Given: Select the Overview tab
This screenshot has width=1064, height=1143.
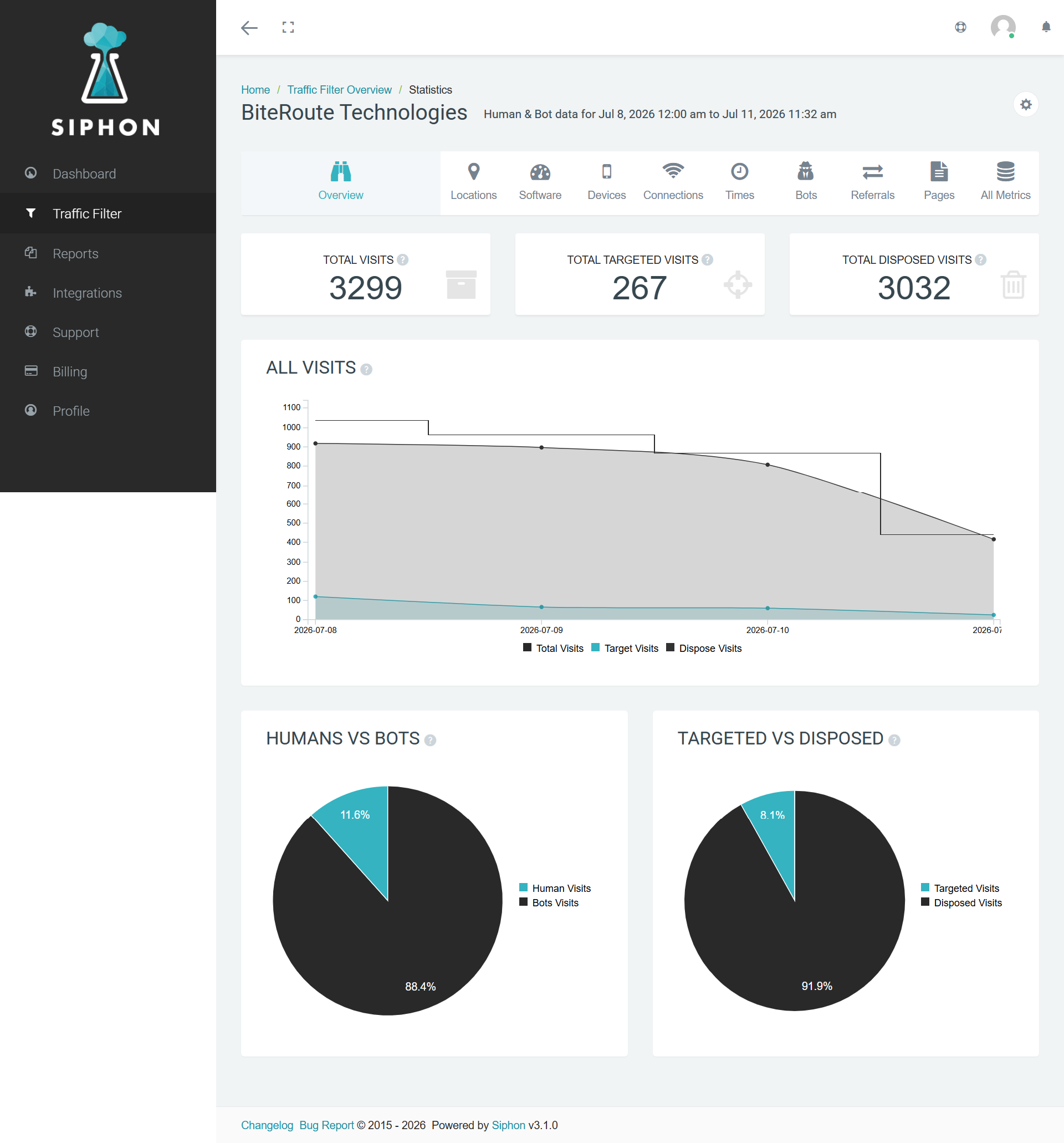Looking at the screenshot, I should 341,183.
